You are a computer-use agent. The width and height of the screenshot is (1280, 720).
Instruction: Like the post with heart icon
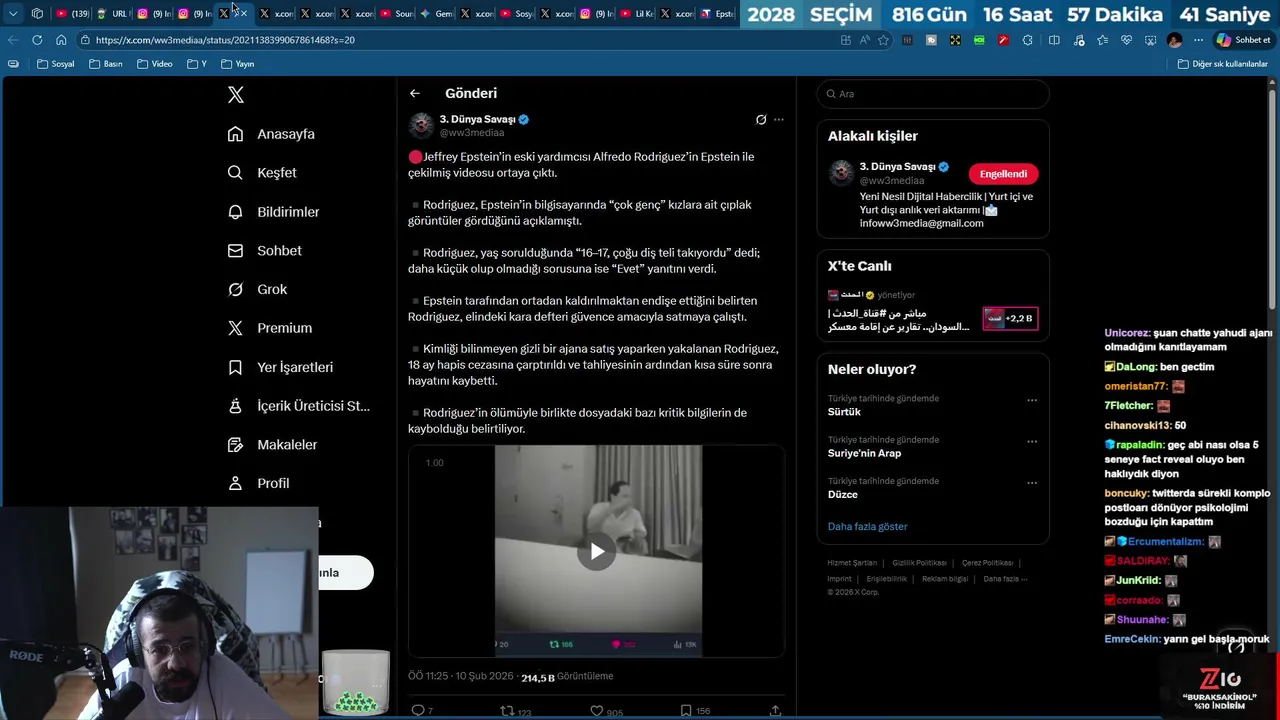point(597,710)
